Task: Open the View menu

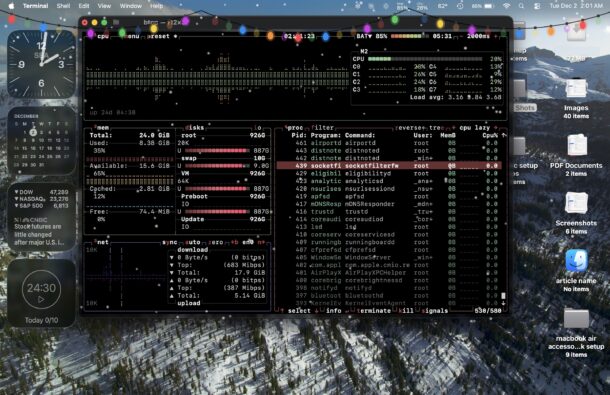Action: (104, 6)
